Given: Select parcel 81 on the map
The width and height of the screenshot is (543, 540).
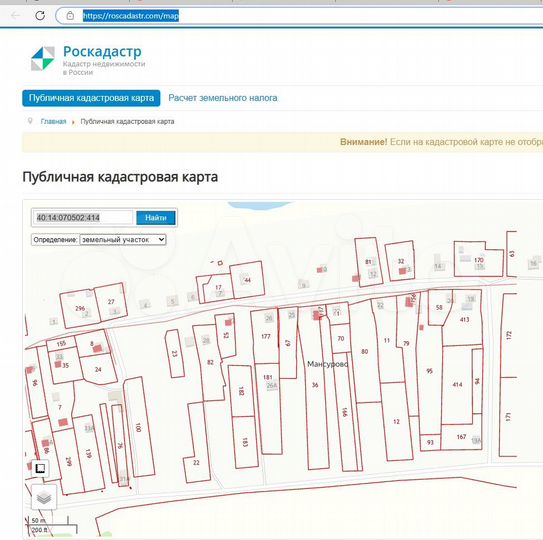Looking at the screenshot, I should tap(368, 262).
